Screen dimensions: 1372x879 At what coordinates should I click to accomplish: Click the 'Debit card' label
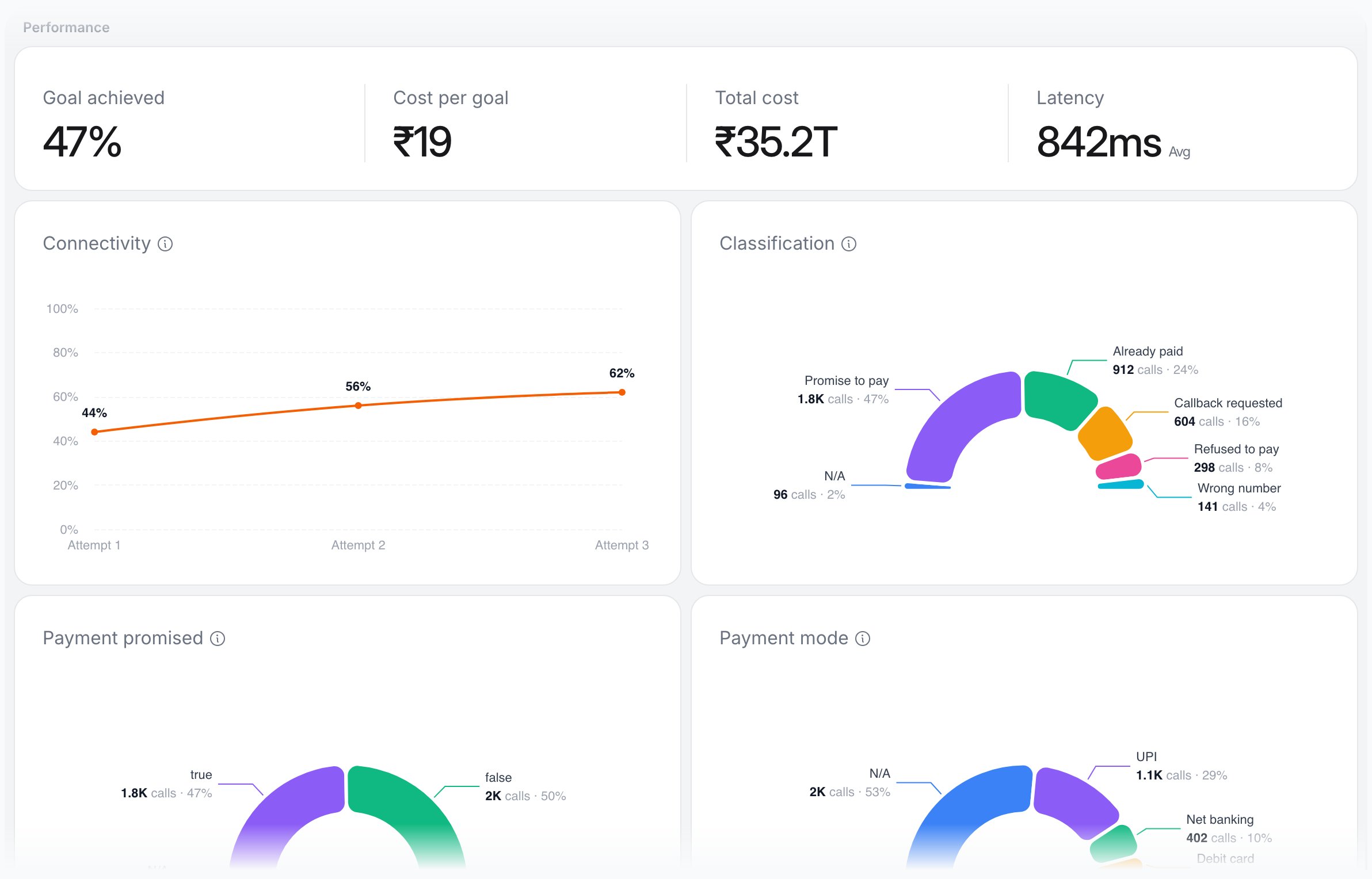(x=1225, y=859)
